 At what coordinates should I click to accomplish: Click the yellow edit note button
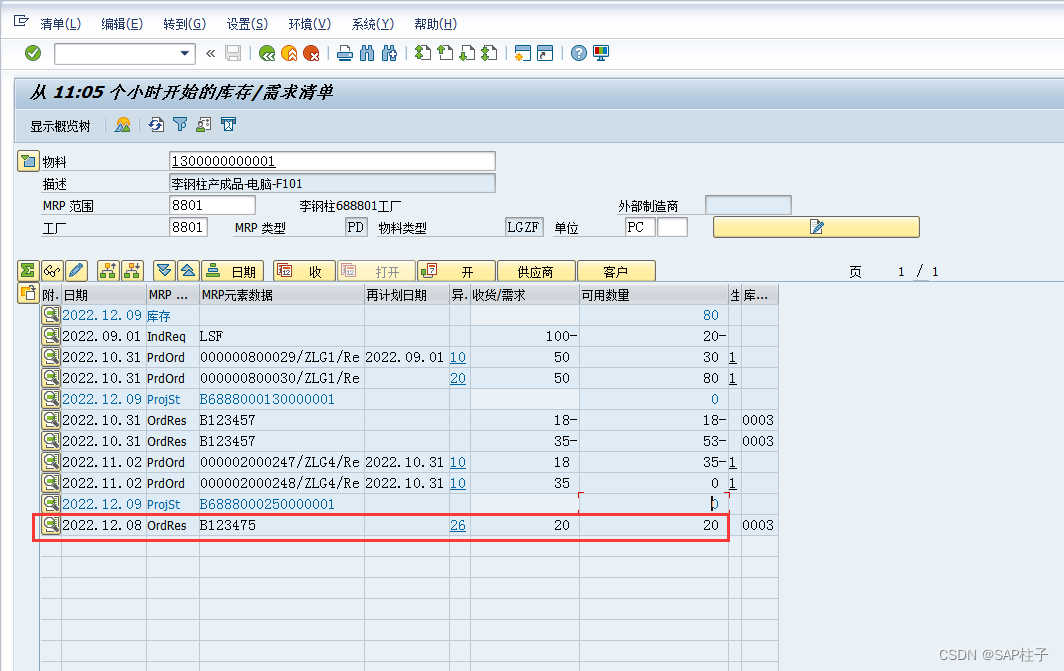(816, 227)
